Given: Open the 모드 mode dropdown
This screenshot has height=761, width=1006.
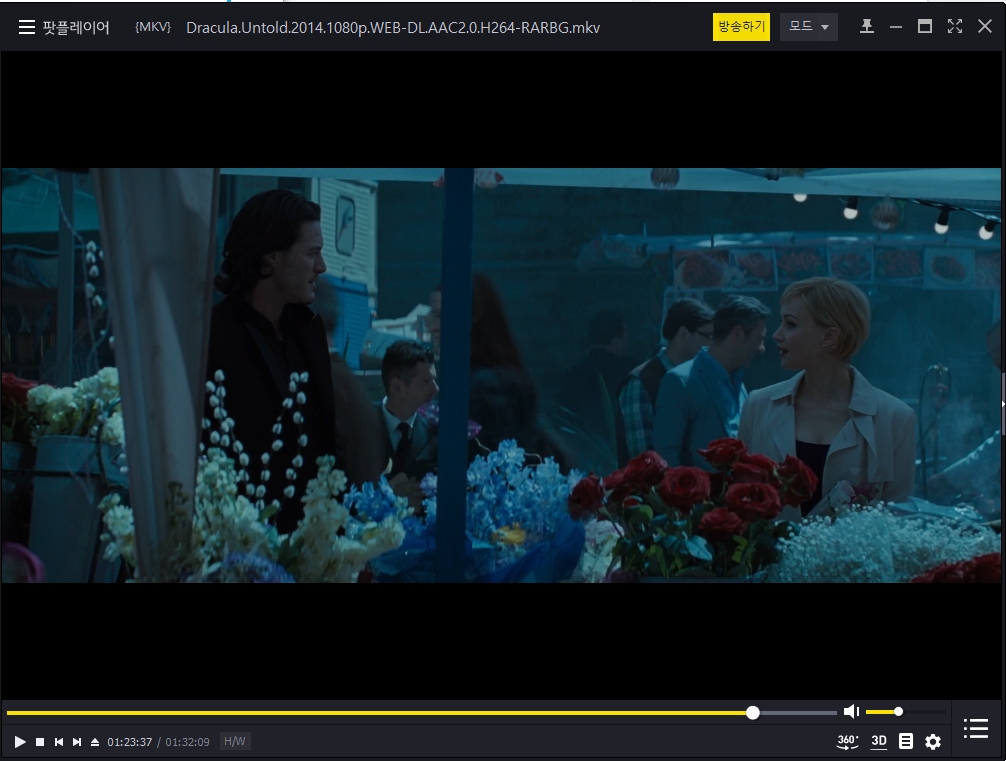Looking at the screenshot, I should pyautogui.click(x=808, y=27).
